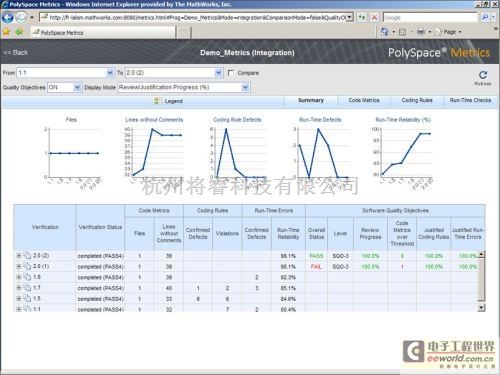Viewport: 500px width, 375px height.
Task: Switch to the Coding Rules tab
Action: 417,100
